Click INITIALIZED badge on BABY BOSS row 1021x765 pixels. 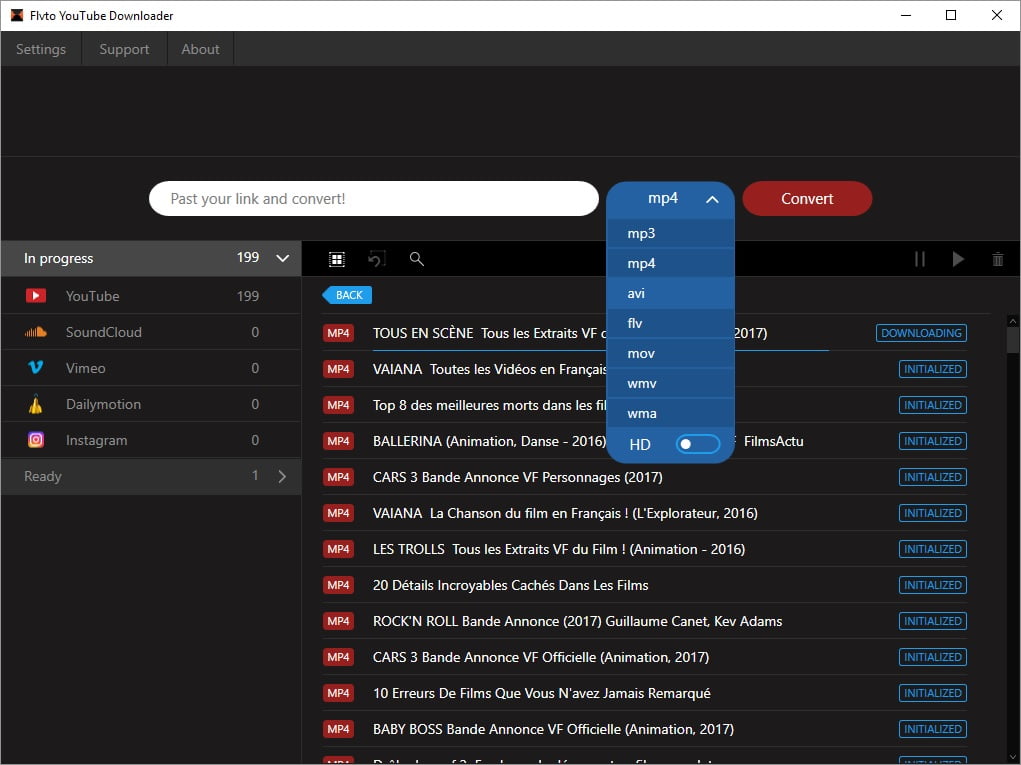point(932,729)
